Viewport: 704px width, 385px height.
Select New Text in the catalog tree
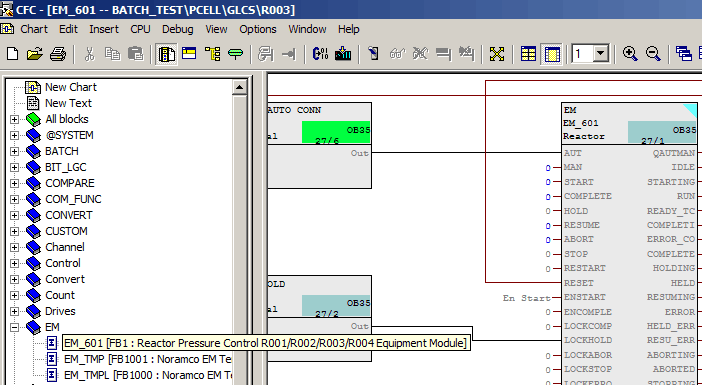68,103
